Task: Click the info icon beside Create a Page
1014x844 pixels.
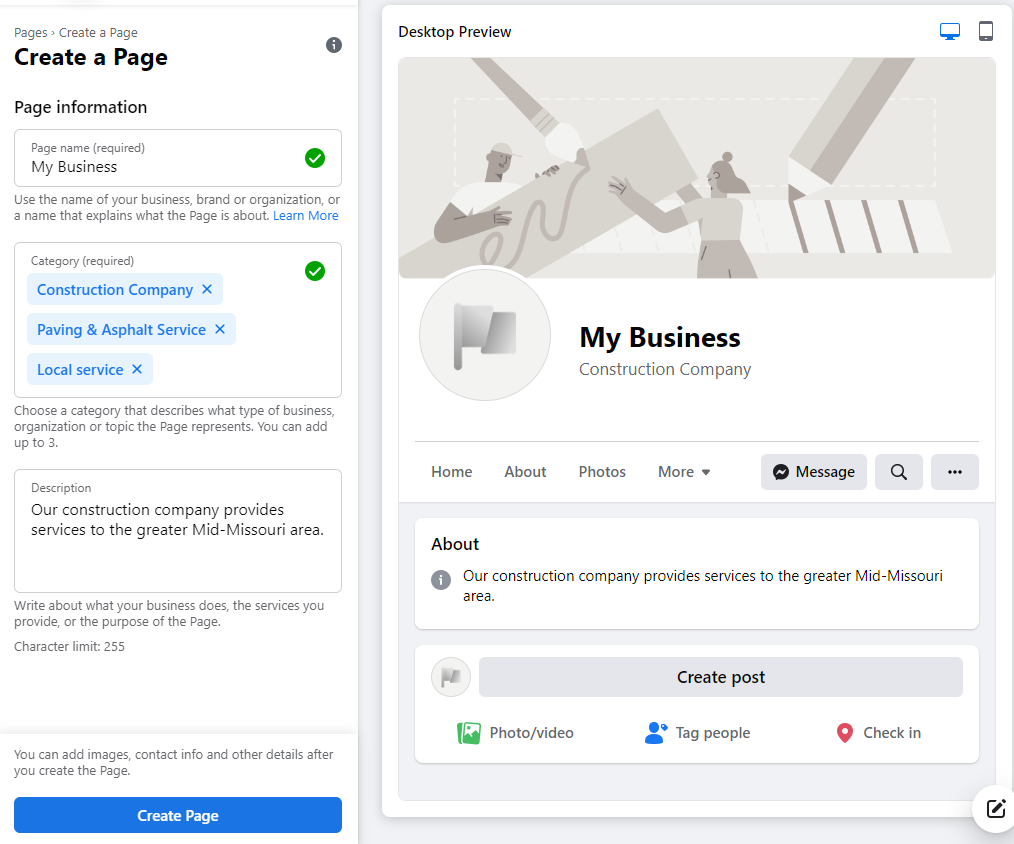Action: [334, 45]
